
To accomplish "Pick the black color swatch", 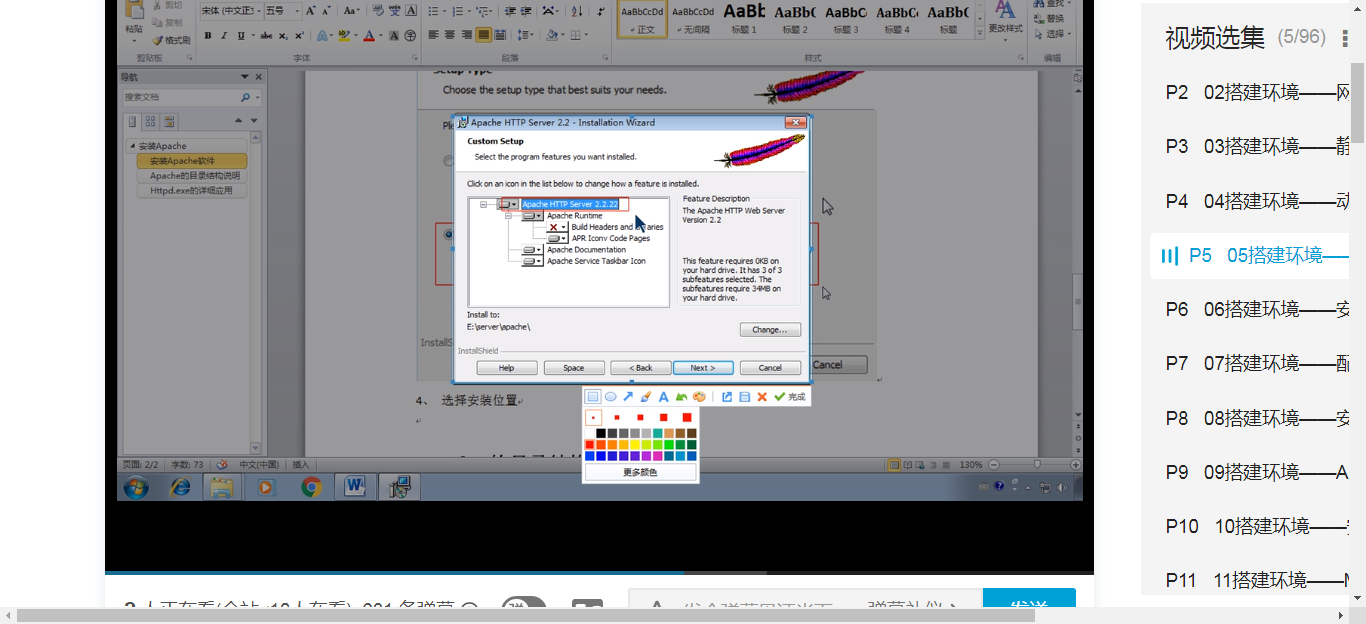I will 601,433.
